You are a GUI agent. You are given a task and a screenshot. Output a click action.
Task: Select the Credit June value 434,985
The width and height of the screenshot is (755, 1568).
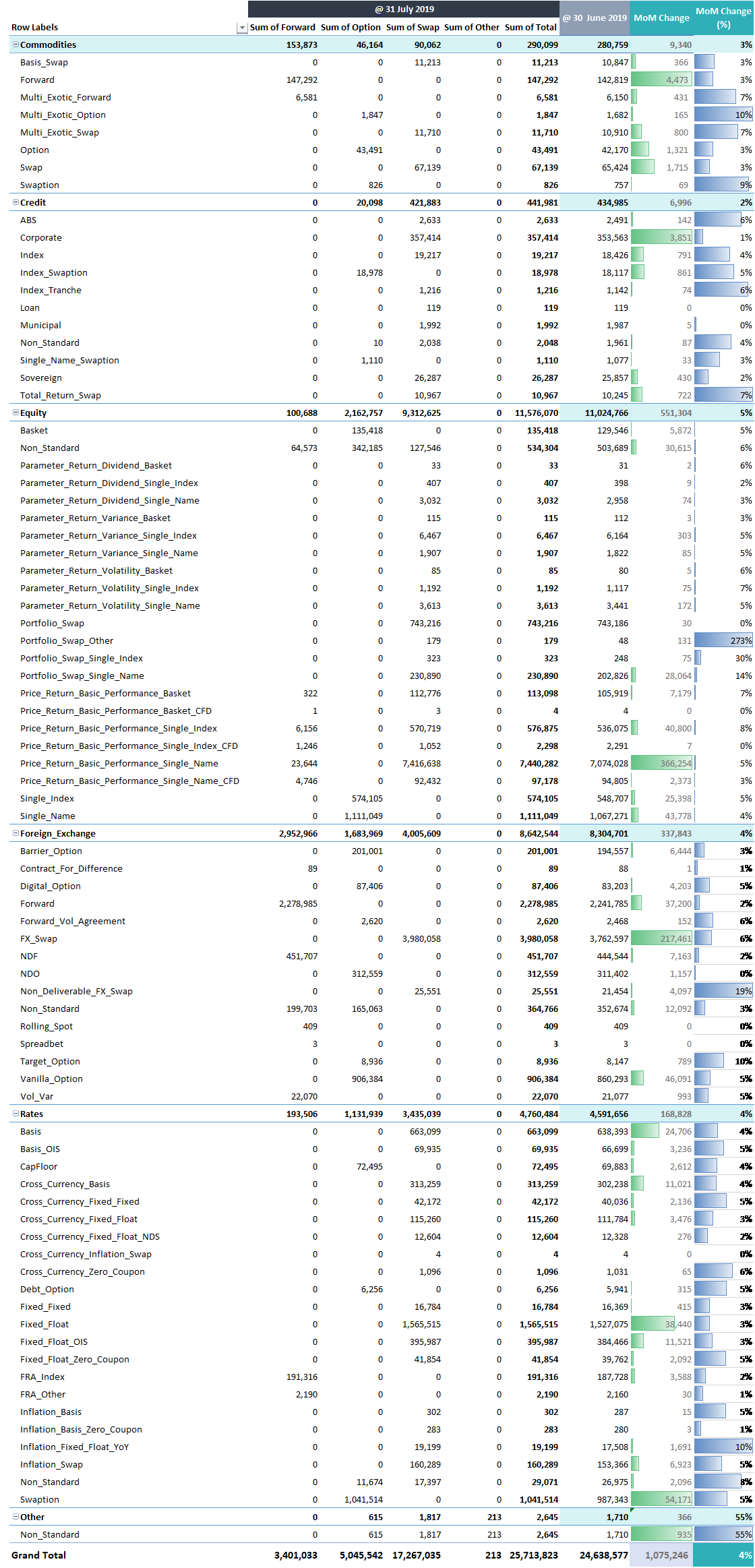pyautogui.click(x=612, y=202)
